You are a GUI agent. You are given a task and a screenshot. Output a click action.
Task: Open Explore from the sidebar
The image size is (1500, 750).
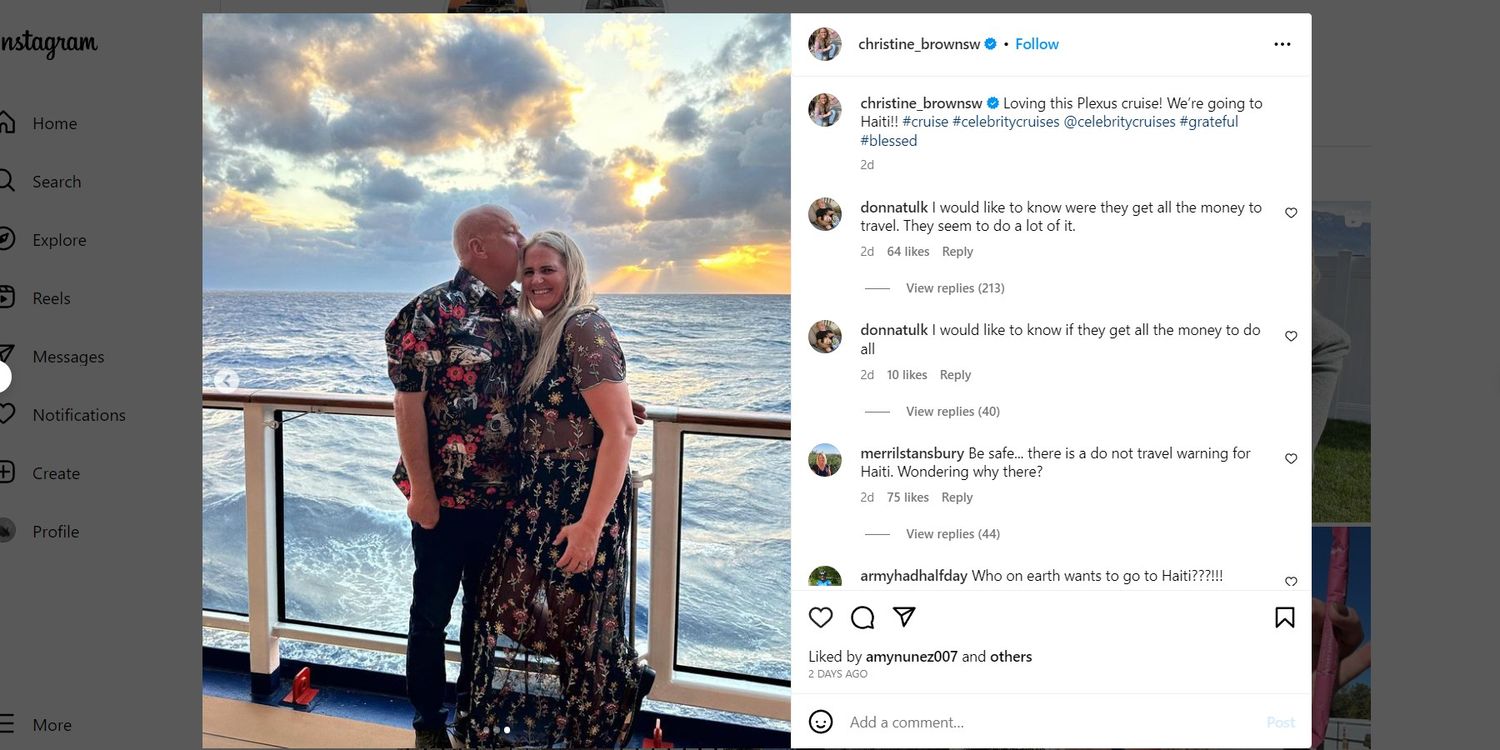tap(59, 240)
